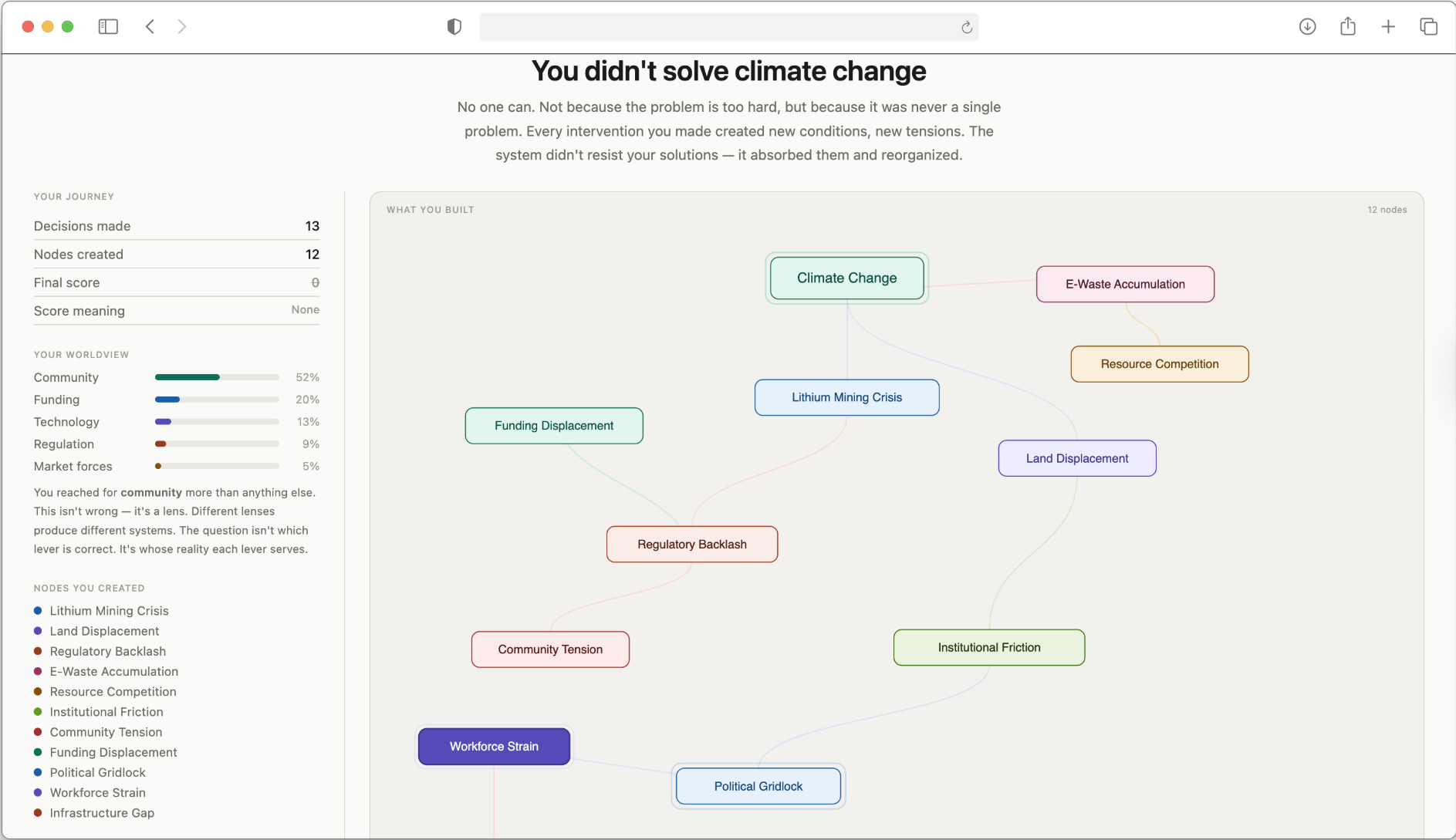Click the Regulation worldview progress bar
The width and height of the screenshot is (1456, 840).
217,444
